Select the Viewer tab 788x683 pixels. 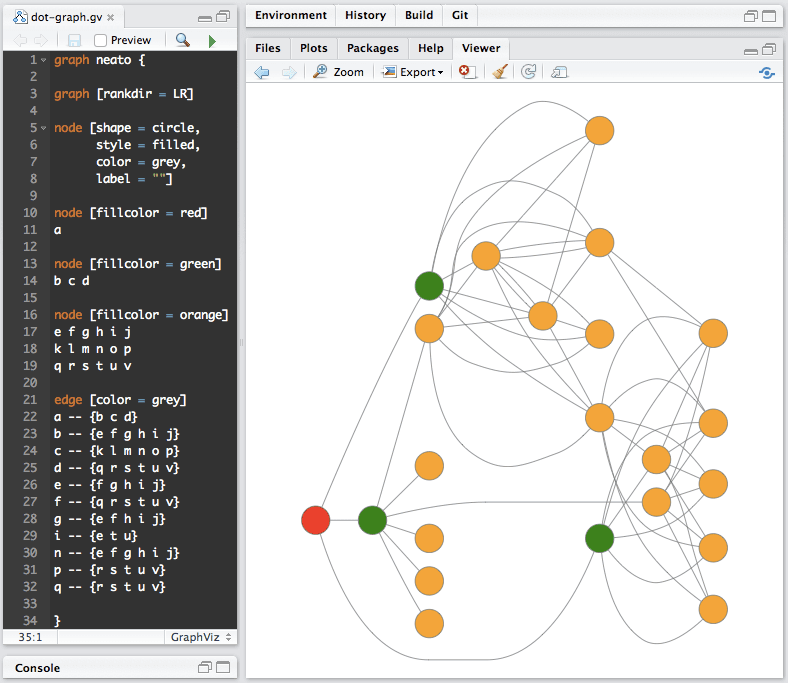(481, 48)
